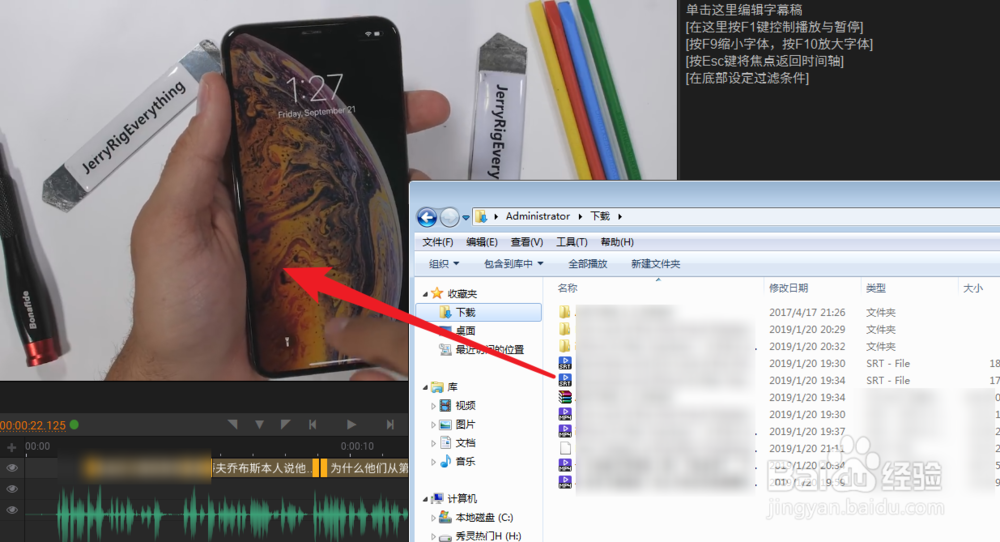This screenshot has height=542, width=1000.
Task: Click the 全部播放 button
Action: coord(587,264)
